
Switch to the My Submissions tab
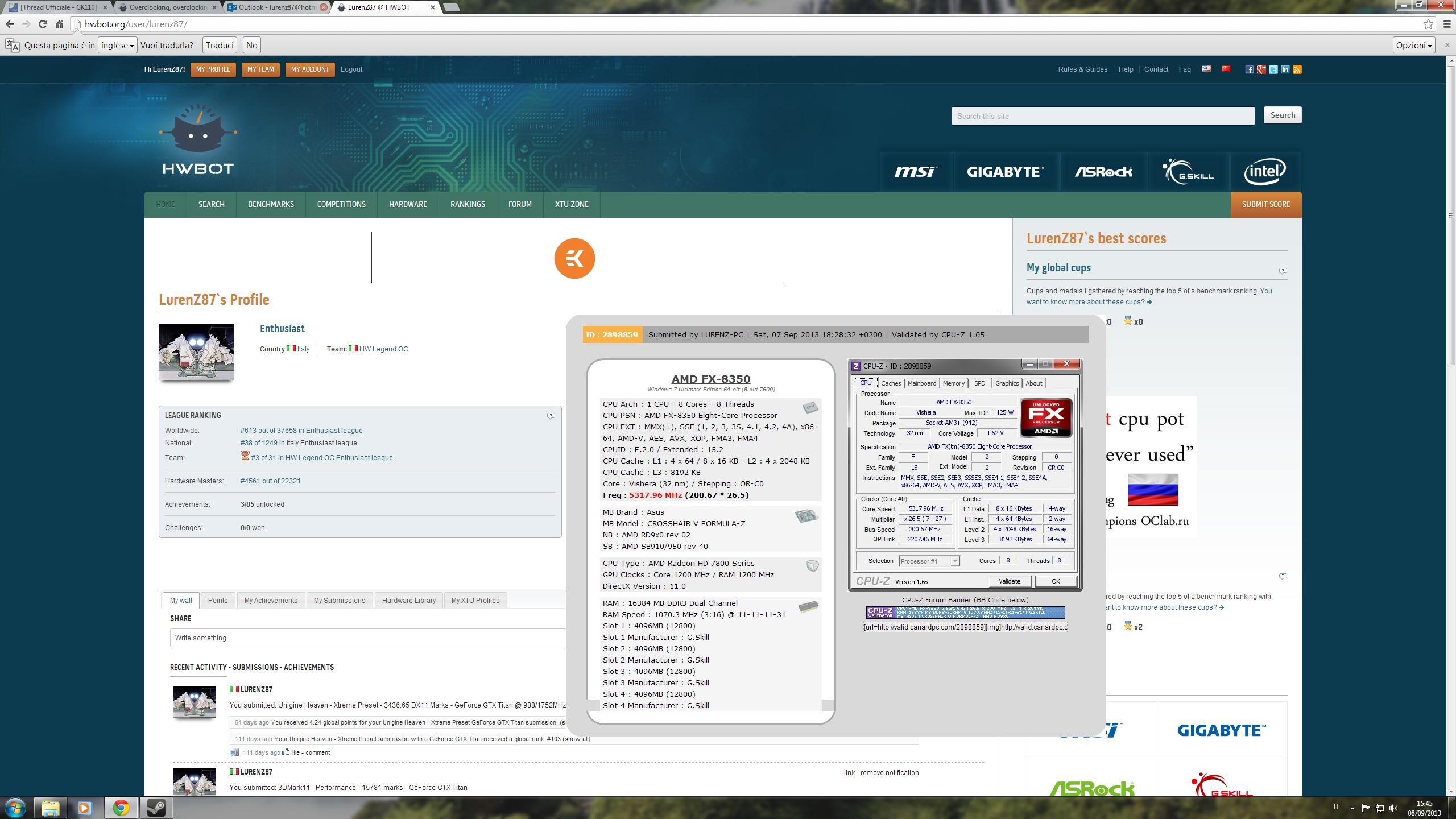[x=340, y=601]
